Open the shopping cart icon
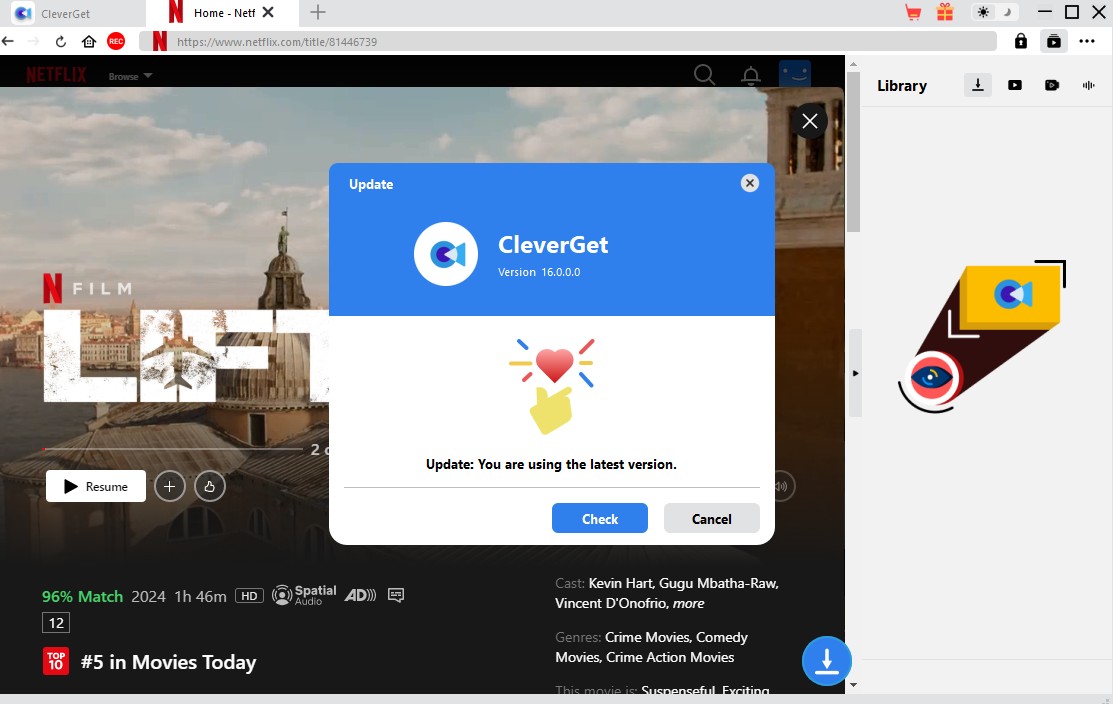The image size is (1113, 704). coord(913,12)
